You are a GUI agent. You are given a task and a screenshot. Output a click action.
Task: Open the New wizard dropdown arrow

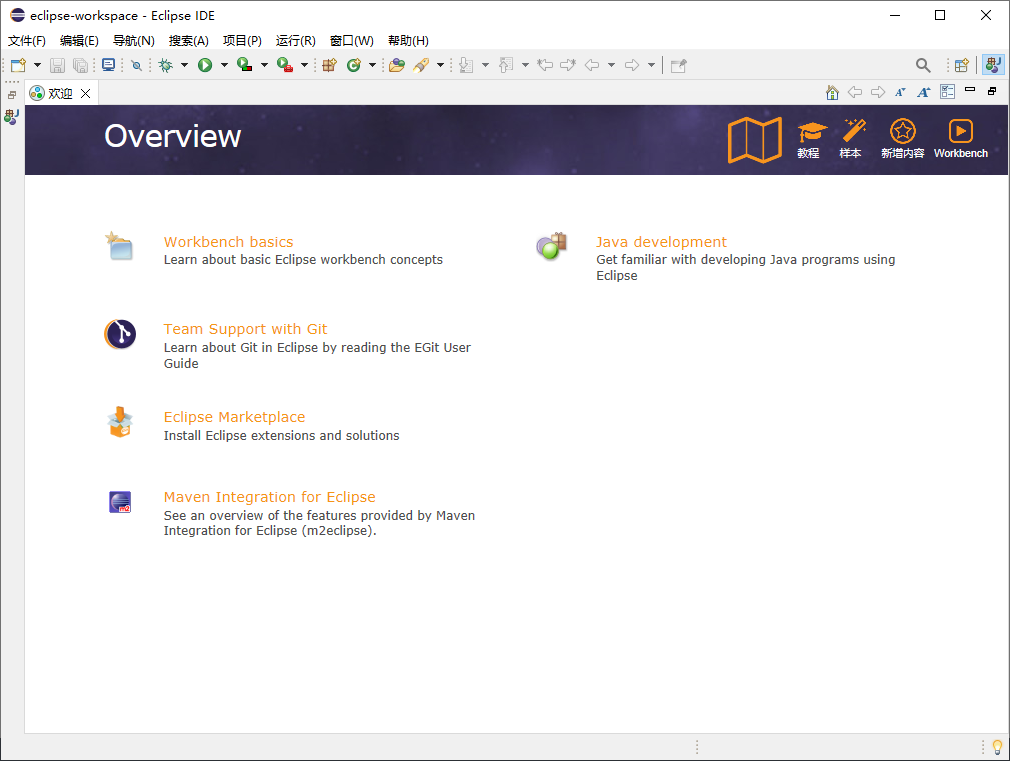37,65
